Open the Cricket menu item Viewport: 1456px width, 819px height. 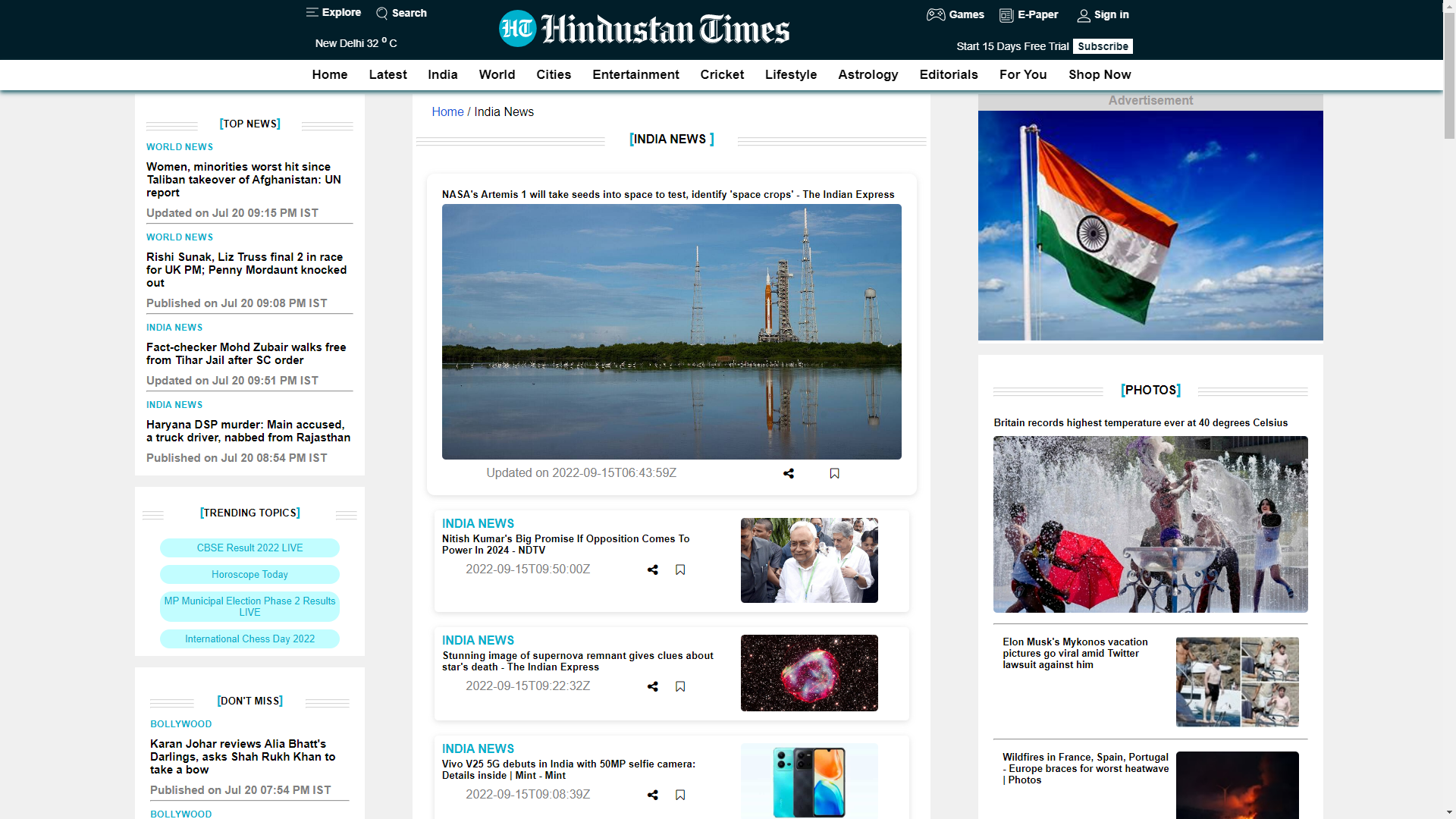click(x=721, y=74)
